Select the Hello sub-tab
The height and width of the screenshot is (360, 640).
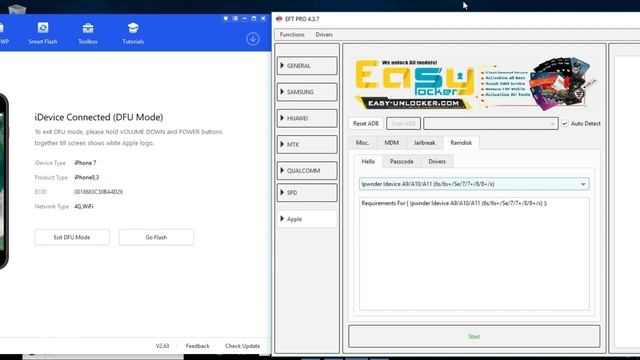[368, 162]
